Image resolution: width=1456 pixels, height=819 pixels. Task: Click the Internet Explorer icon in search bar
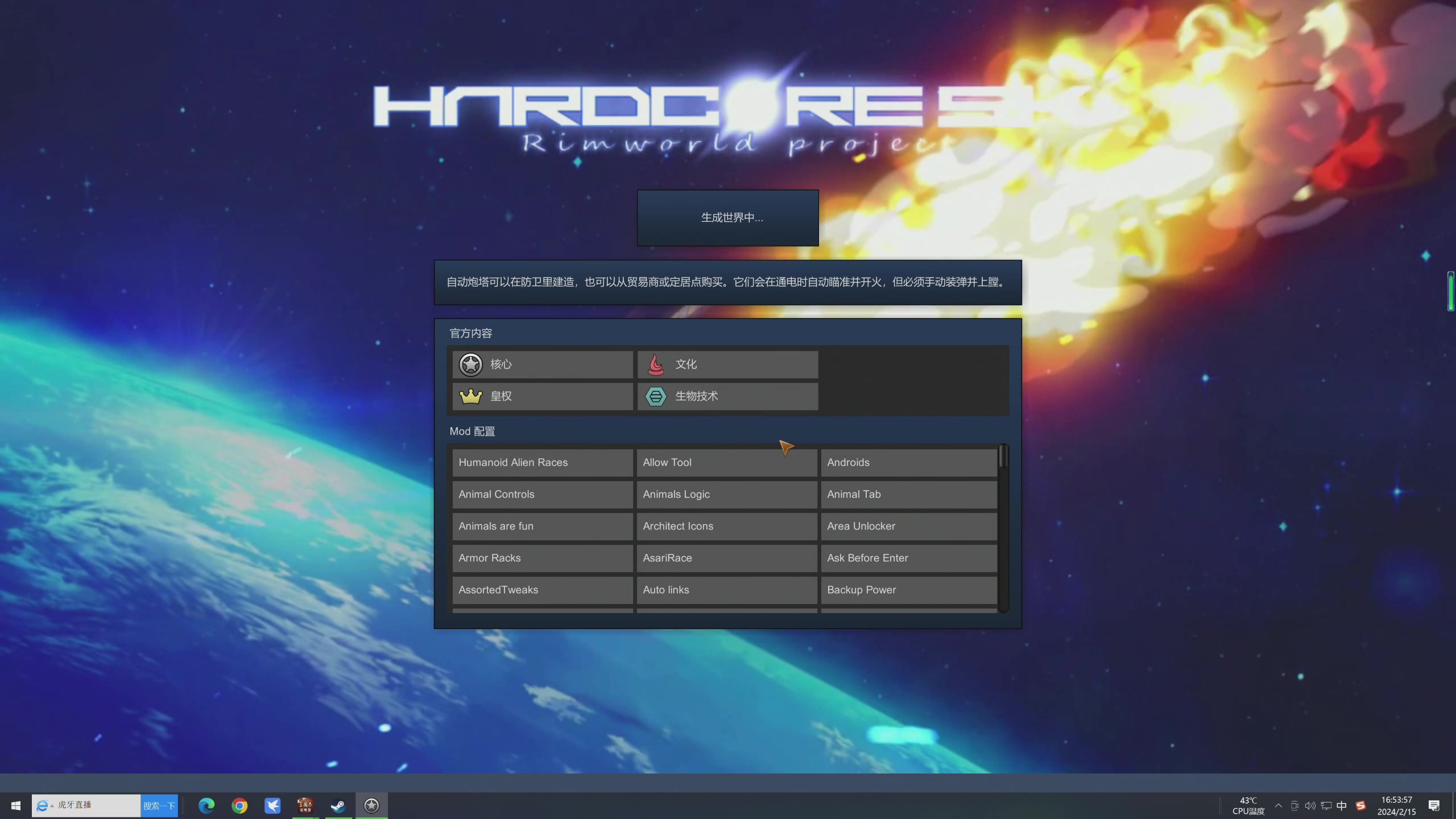(42, 805)
